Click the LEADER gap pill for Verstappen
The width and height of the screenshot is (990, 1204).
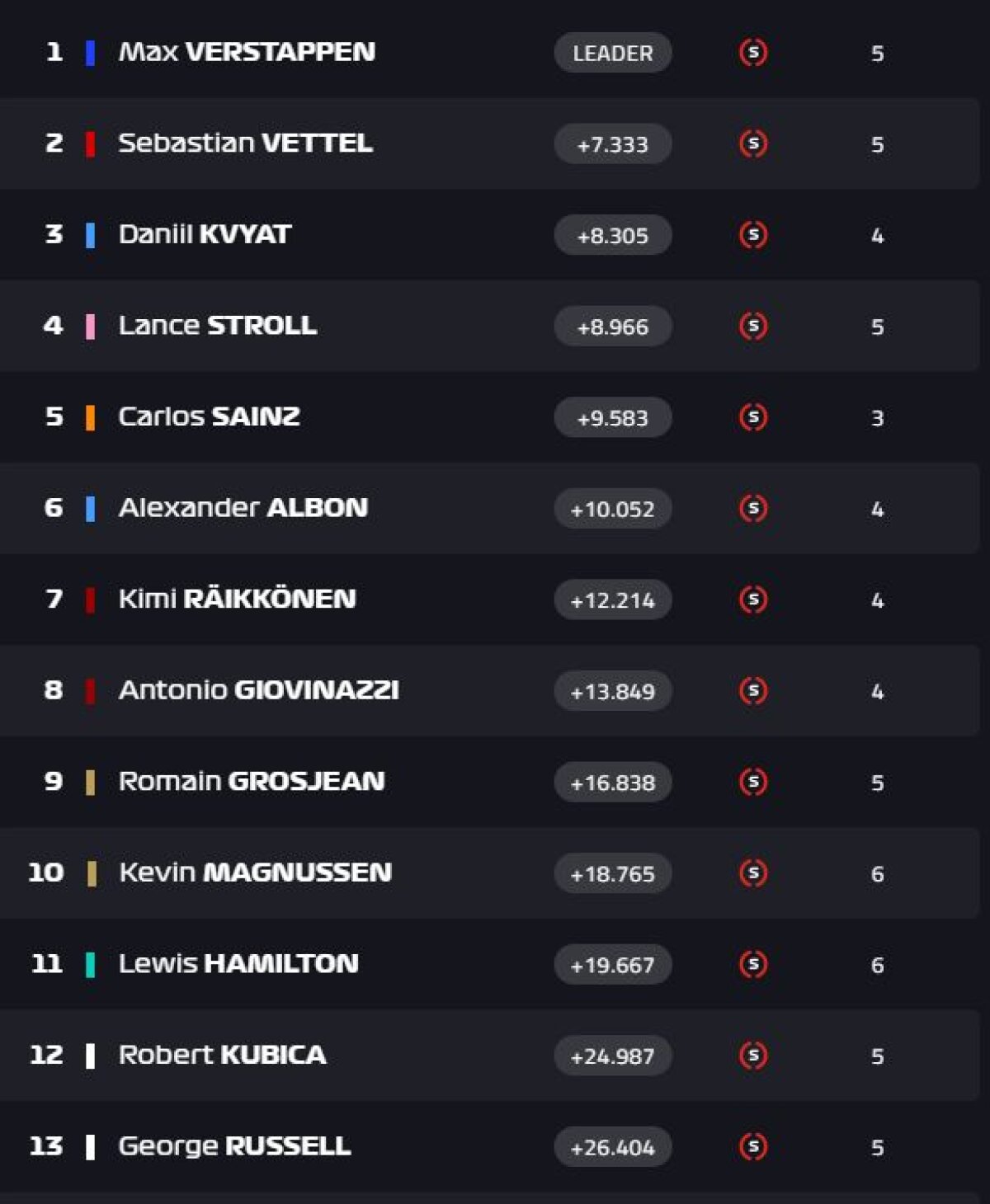coord(612,53)
